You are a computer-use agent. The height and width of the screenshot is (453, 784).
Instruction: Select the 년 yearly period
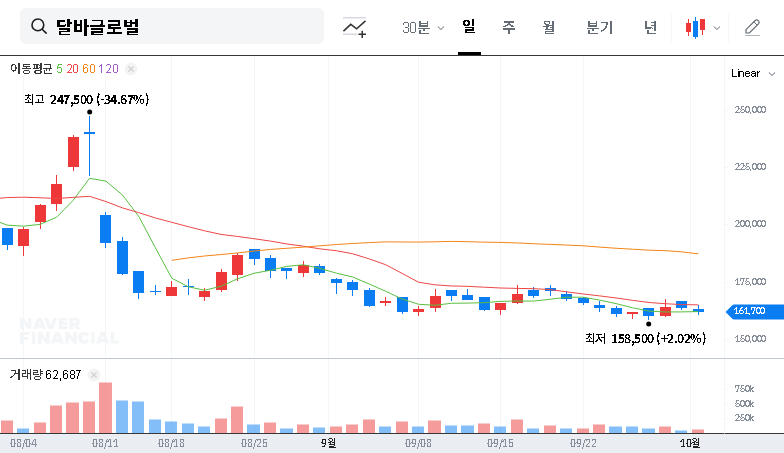point(651,27)
